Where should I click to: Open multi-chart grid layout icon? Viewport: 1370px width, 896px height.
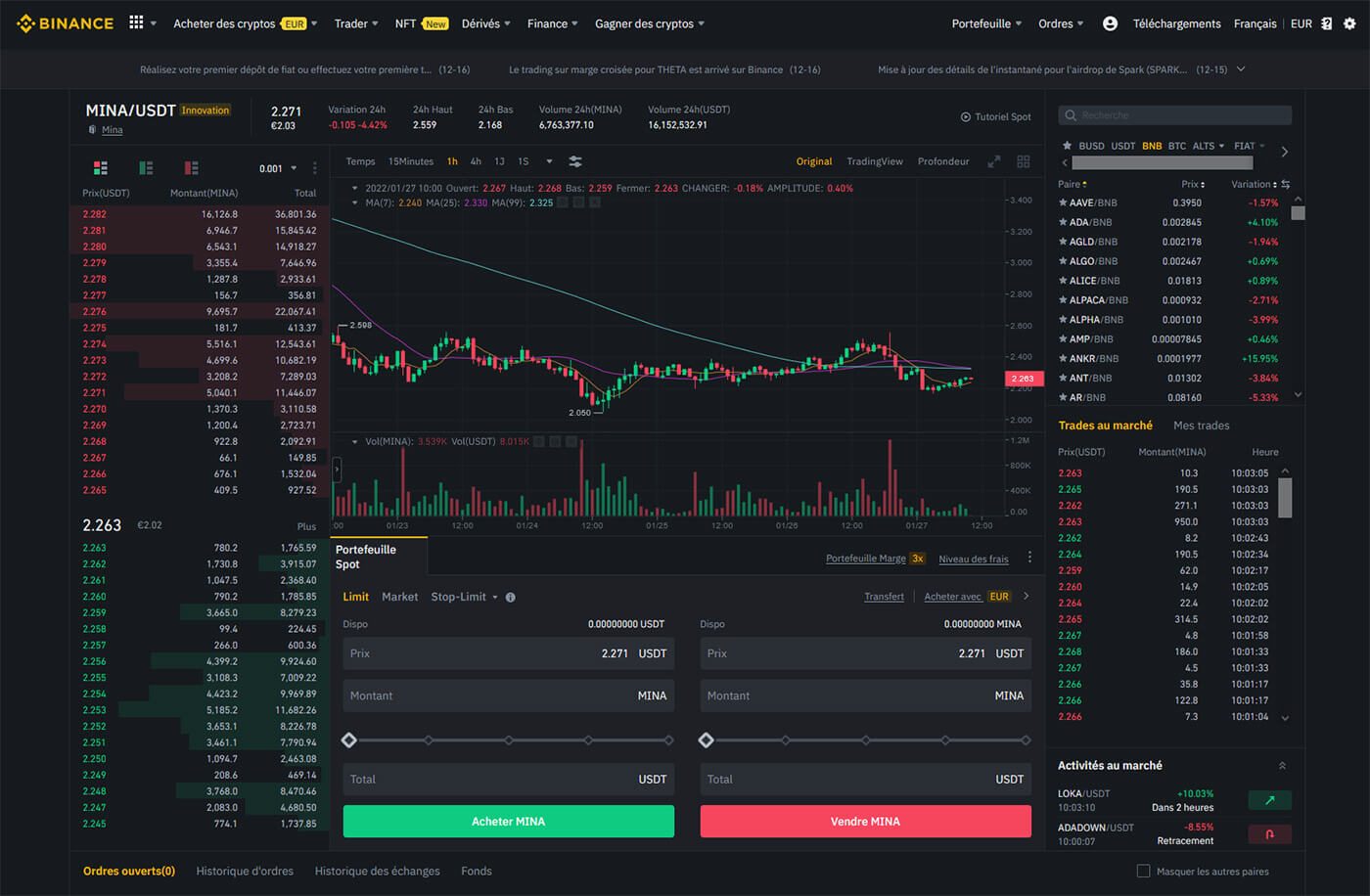[1024, 161]
